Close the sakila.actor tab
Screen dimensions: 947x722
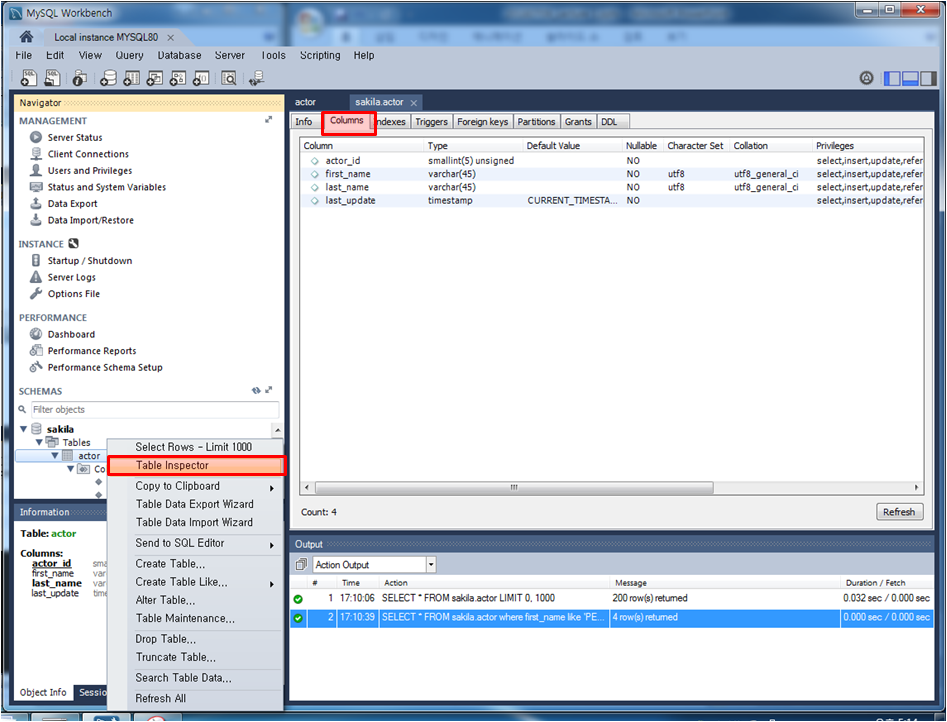414,103
